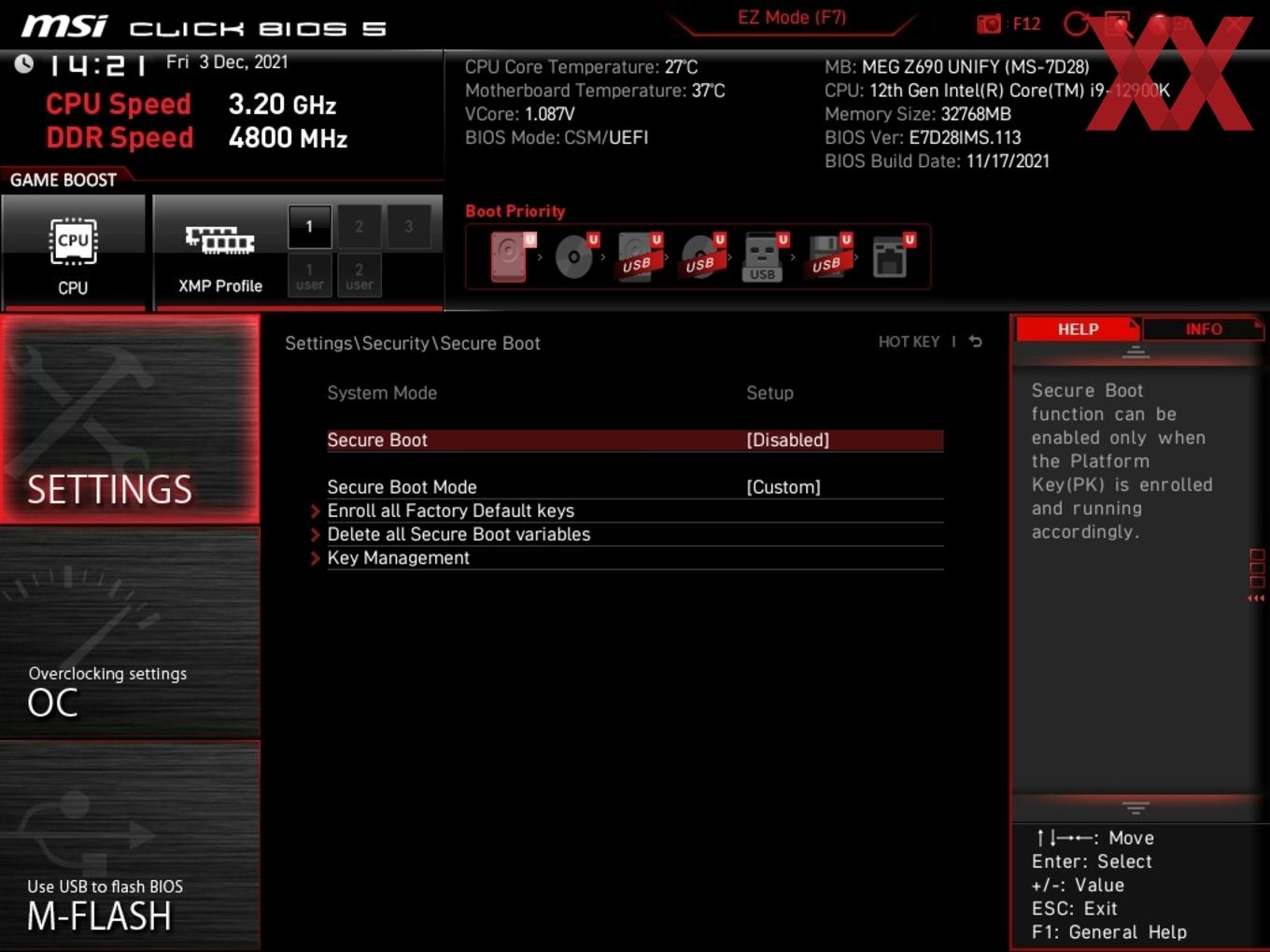This screenshot has height=952, width=1270.
Task: Select XMP profile 1
Action: [309, 227]
